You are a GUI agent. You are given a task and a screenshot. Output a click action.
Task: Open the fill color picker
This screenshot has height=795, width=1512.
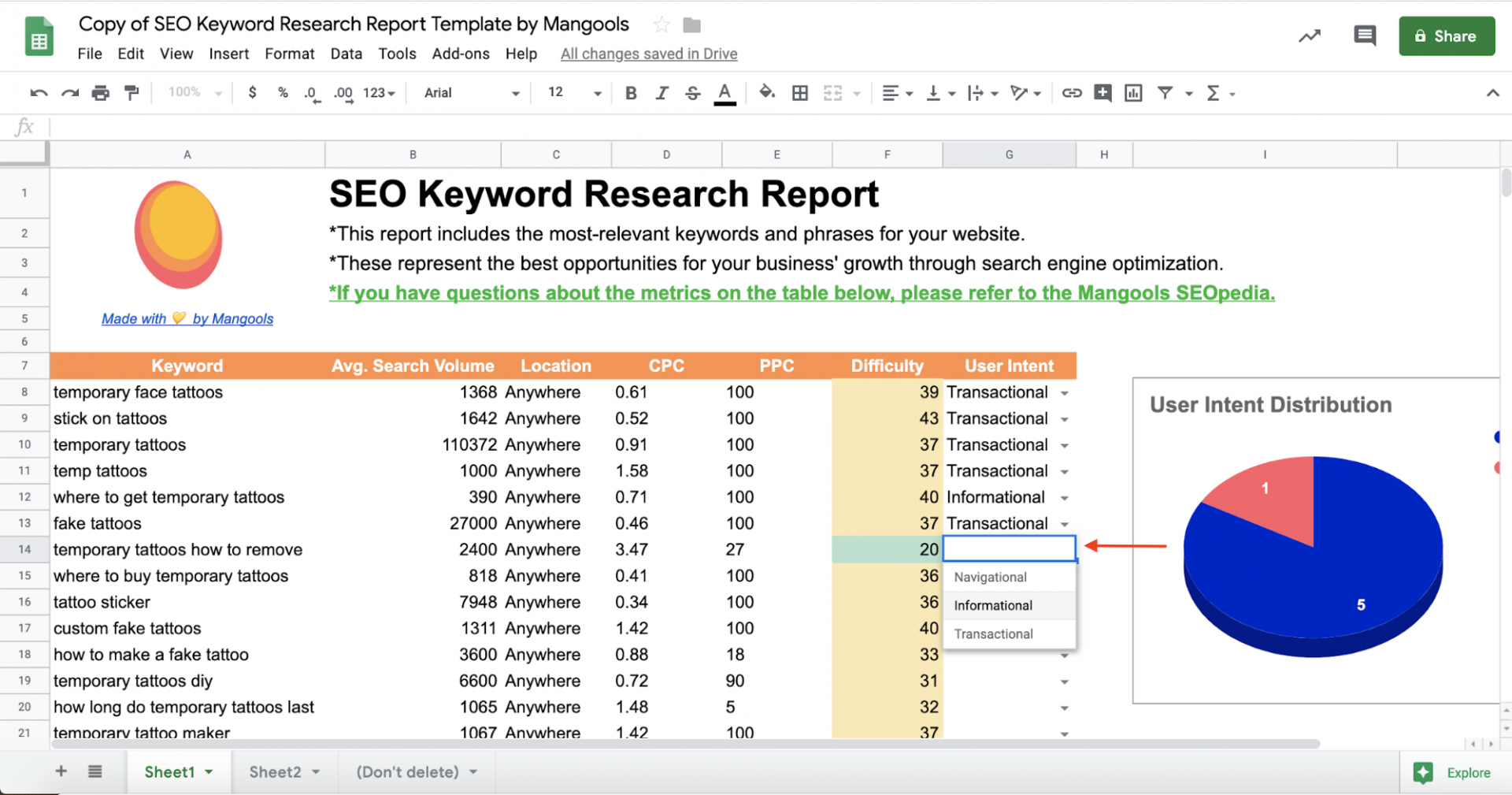(x=766, y=93)
